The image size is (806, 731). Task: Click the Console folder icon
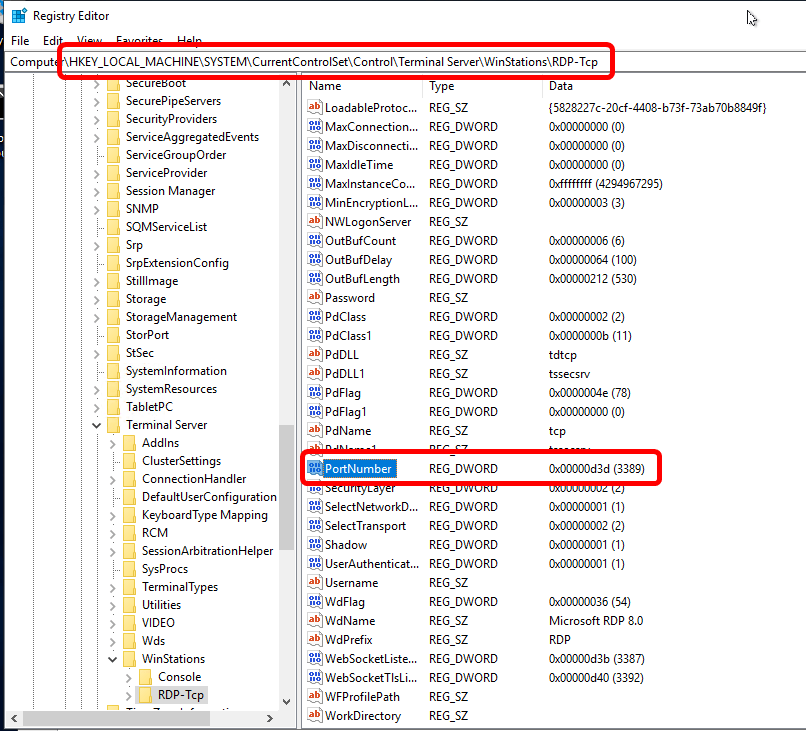click(145, 677)
